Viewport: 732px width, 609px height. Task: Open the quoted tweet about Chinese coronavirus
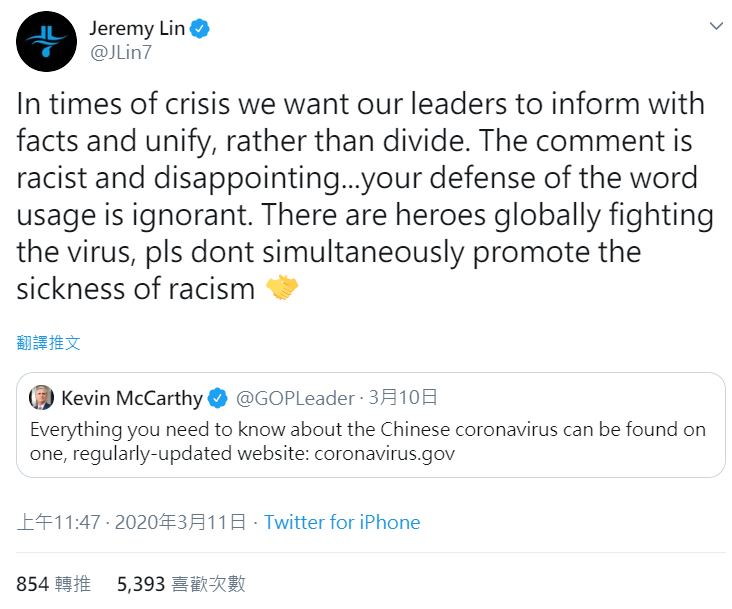coord(371,425)
